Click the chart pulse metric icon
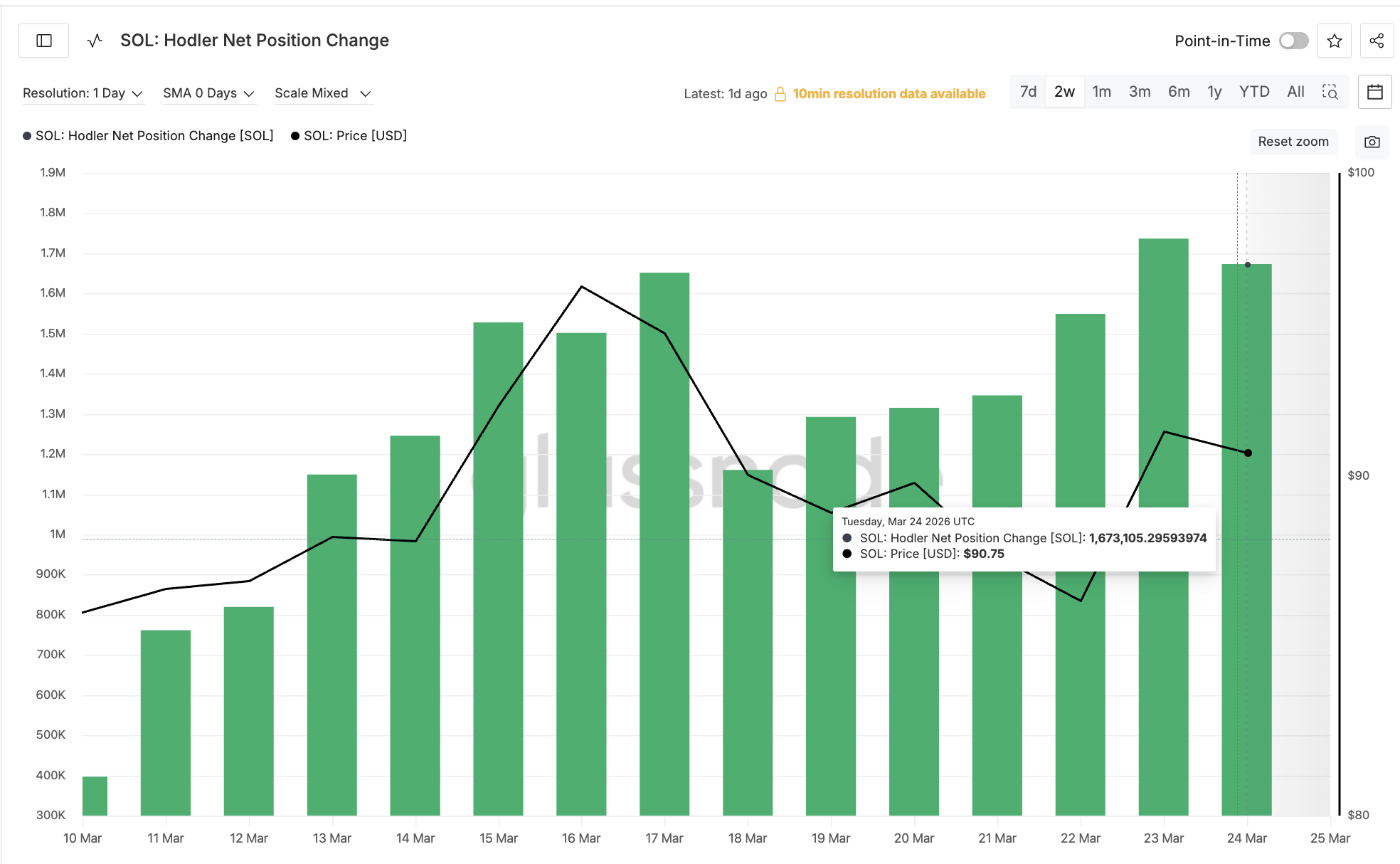This screenshot has height=864, width=1400. [x=95, y=41]
